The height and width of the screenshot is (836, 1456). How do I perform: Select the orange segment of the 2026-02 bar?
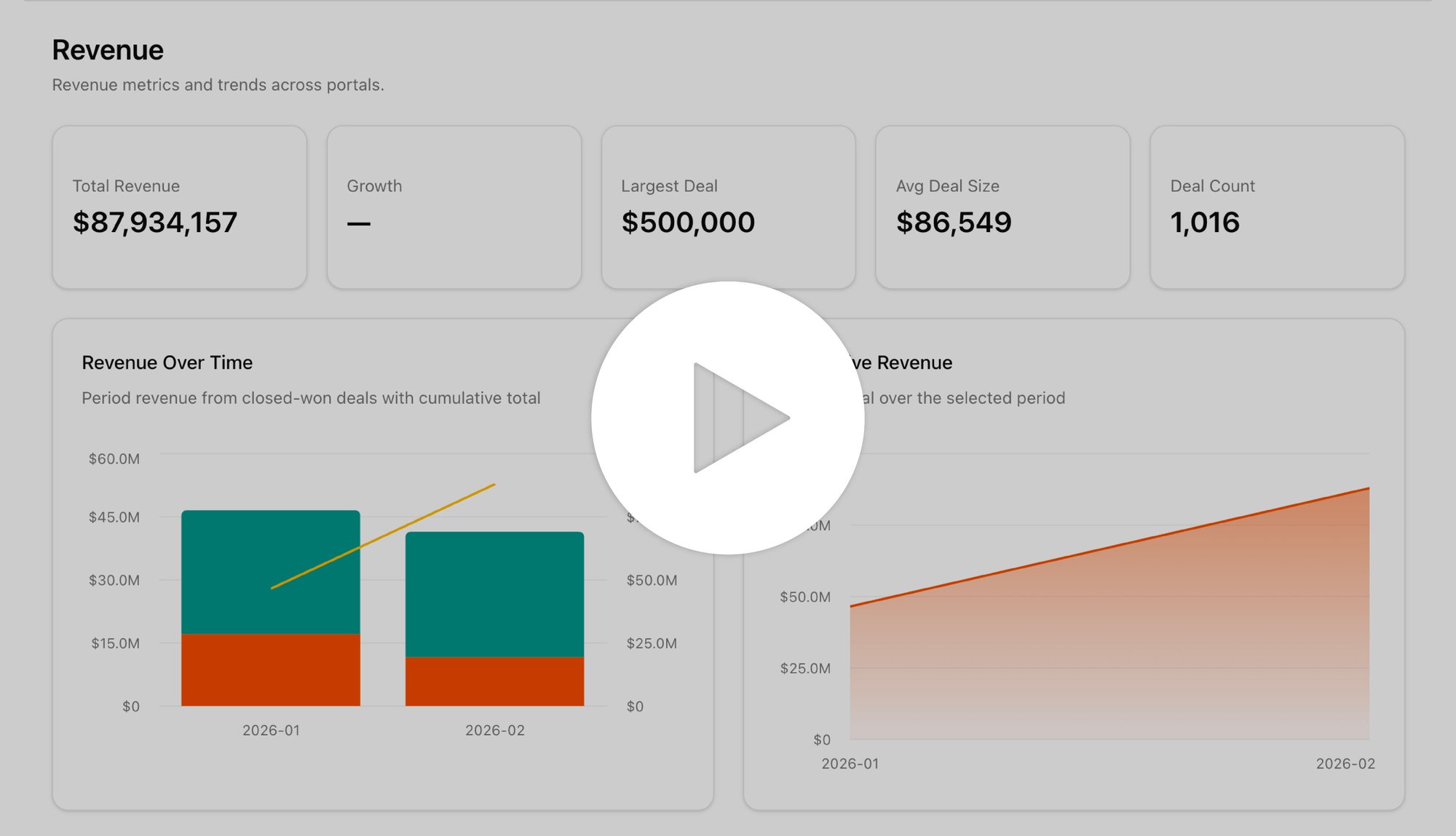tap(494, 680)
